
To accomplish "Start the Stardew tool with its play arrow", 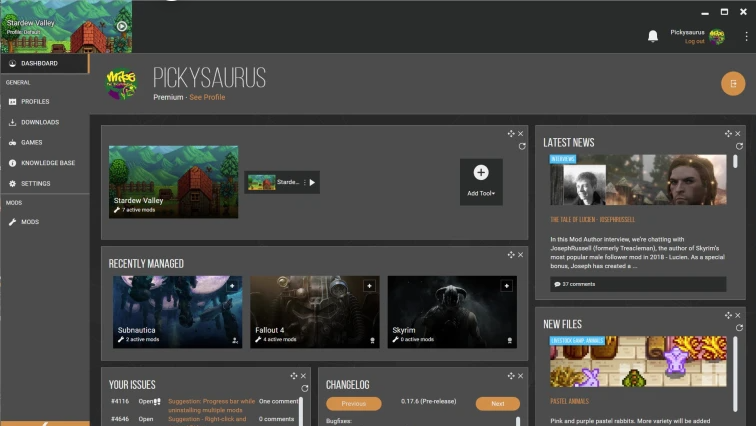I will (312, 182).
